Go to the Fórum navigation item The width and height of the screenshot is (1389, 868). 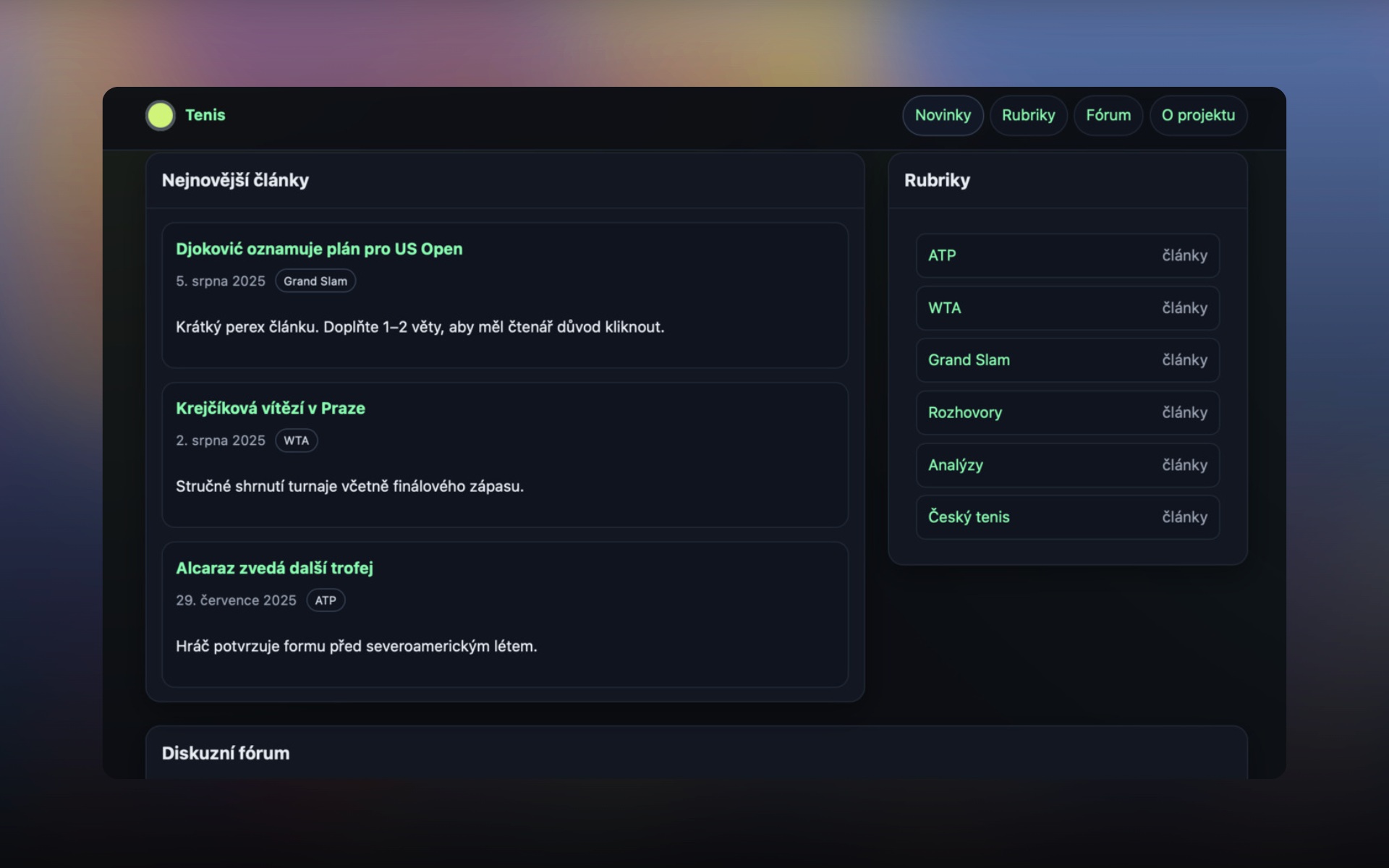click(1108, 116)
